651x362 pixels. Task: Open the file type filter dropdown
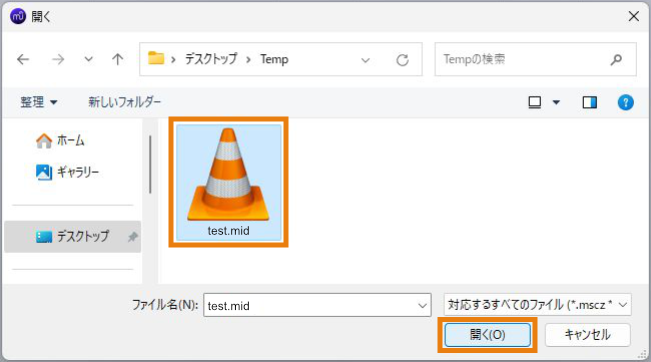click(x=537, y=305)
